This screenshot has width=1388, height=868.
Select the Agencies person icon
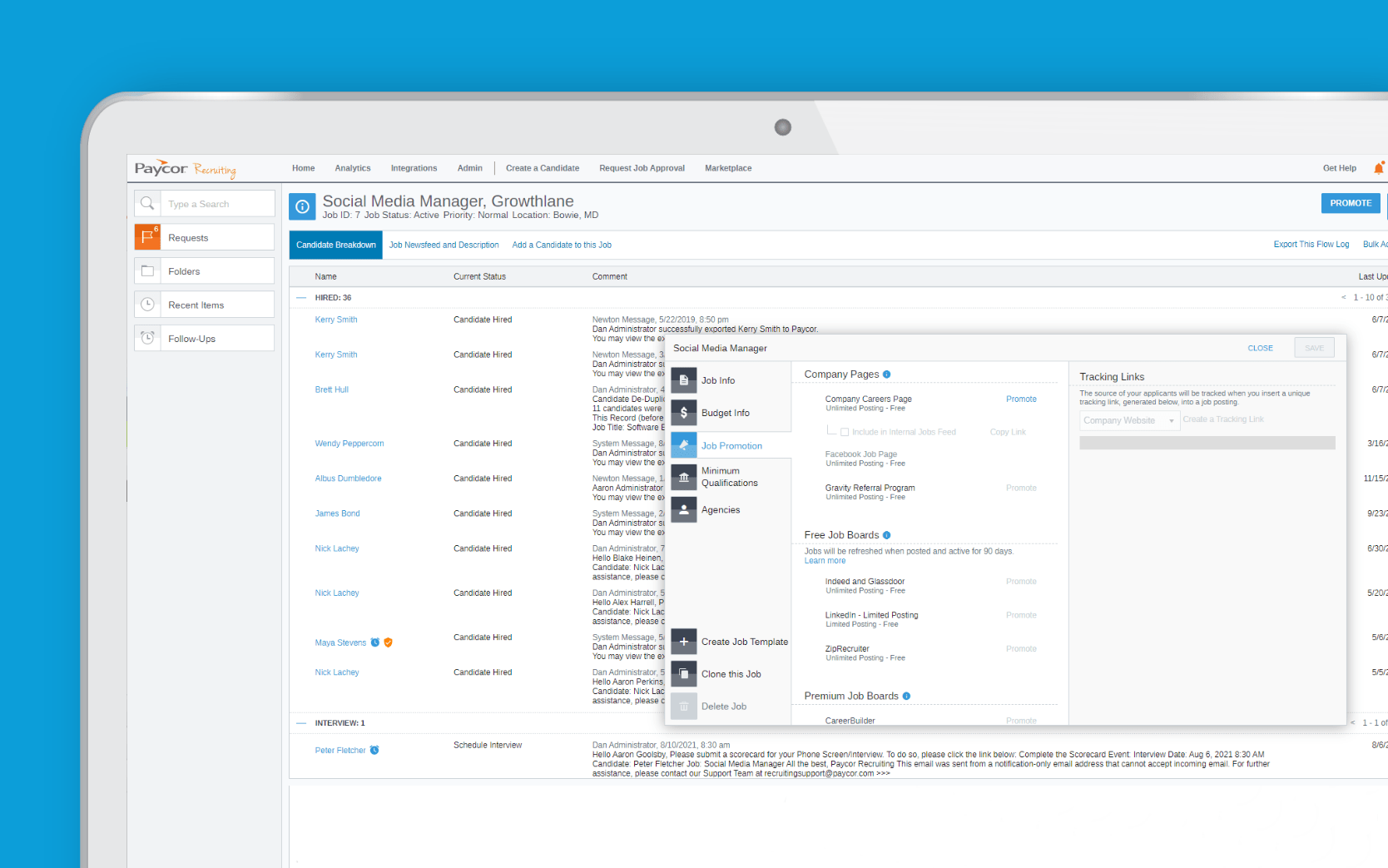(x=684, y=509)
